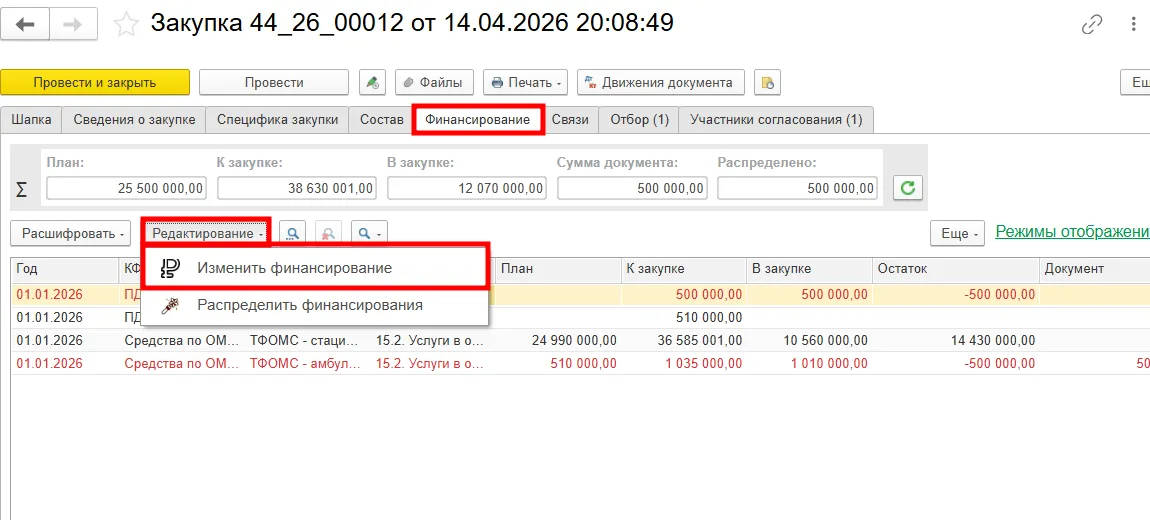This screenshot has height=520, width=1150.
Task: Expand the Расшифровать dropdown
Action: click(x=70, y=234)
